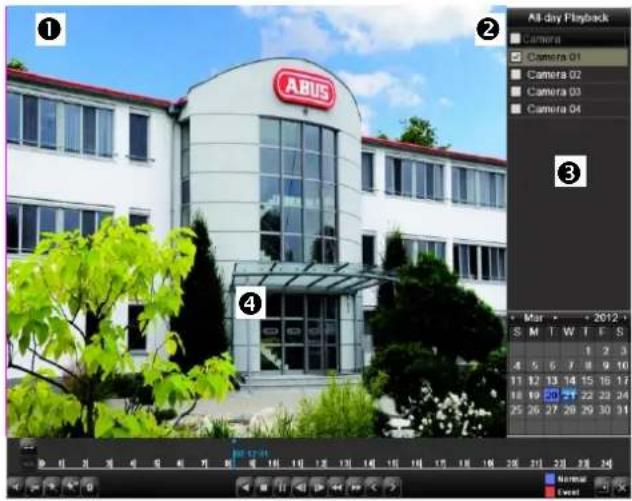
Task: Stop playback with the square stop button
Action: pyautogui.click(x=263, y=487)
